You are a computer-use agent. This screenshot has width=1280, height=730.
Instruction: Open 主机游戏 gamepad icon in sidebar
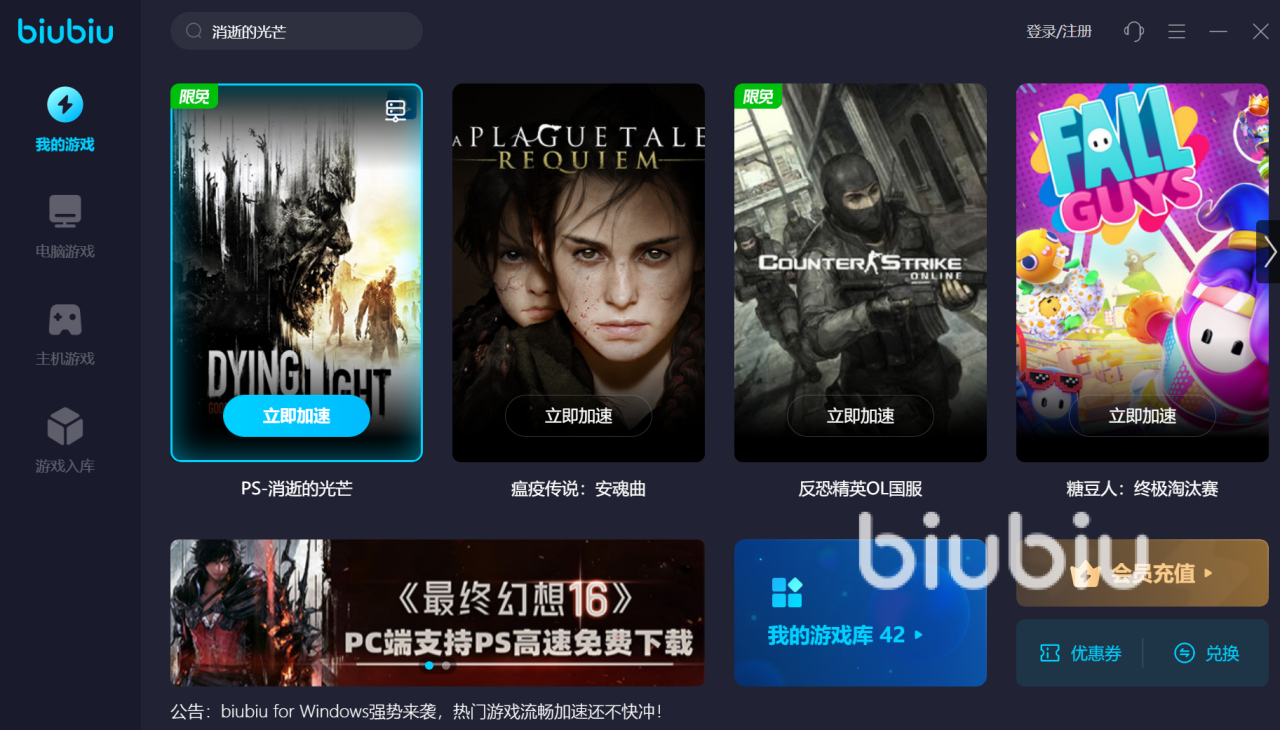pyautogui.click(x=65, y=319)
